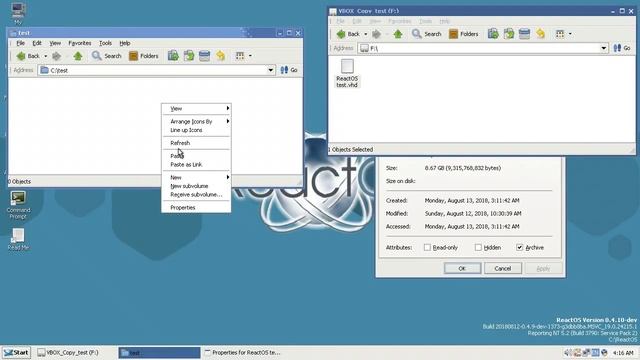Image resolution: width=640 pixels, height=360 pixels.
Task: Open Help menu in test window
Action: pos(125,43)
